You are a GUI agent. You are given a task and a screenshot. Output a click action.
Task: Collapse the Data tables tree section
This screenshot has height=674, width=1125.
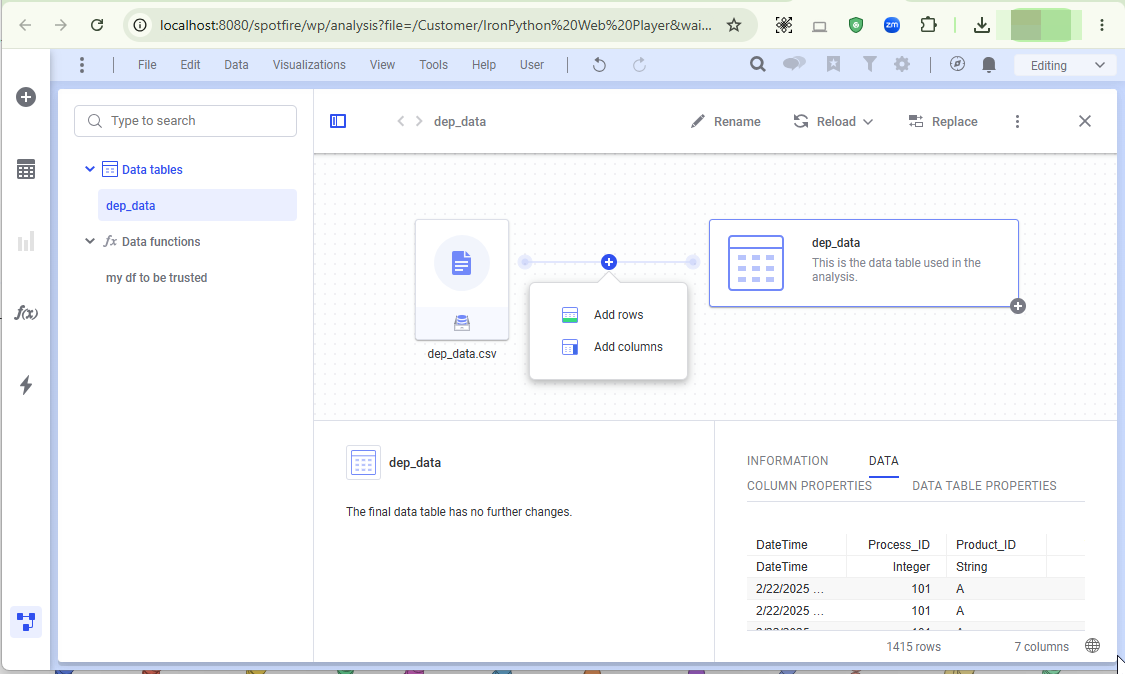pyautogui.click(x=90, y=169)
